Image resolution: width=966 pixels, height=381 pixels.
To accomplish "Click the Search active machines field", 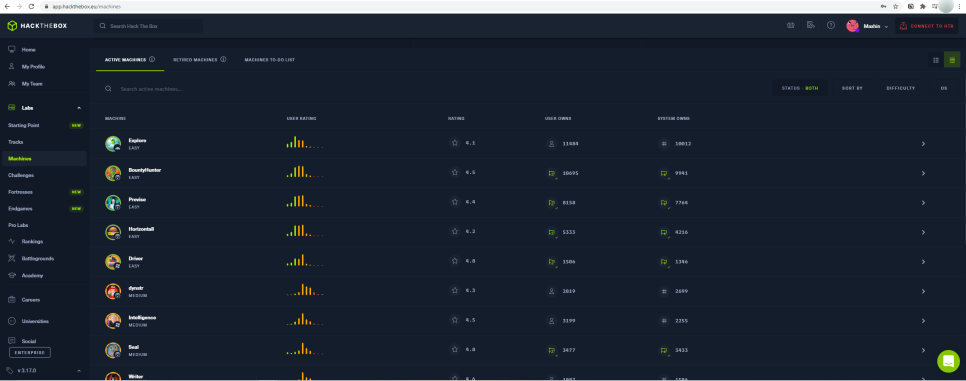I will pos(151,89).
